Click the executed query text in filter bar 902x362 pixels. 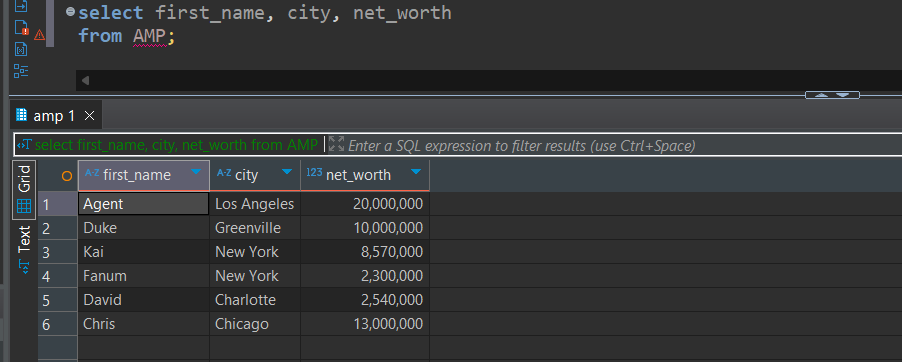[x=176, y=145]
